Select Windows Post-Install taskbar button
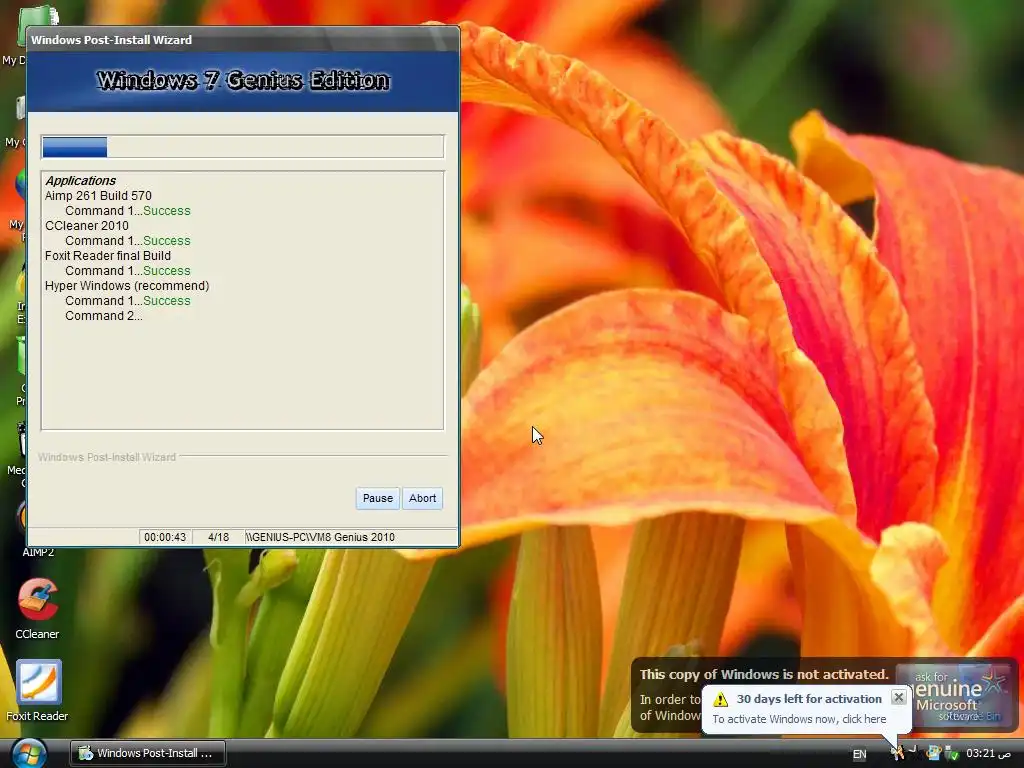 tap(148, 753)
